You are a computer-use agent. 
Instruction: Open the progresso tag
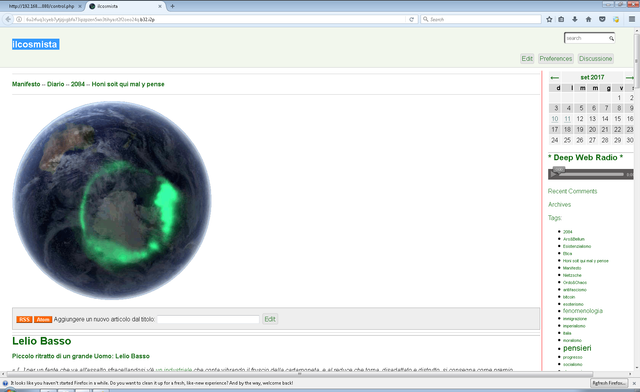click(573, 357)
